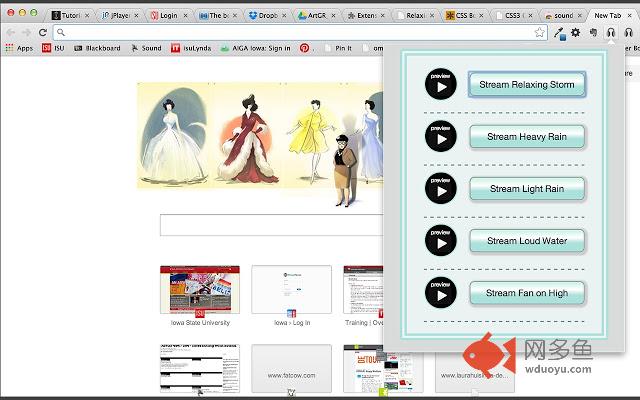The height and width of the screenshot is (400, 640).
Task: Click the Pinterest bookmark icon
Action: pos(304,48)
